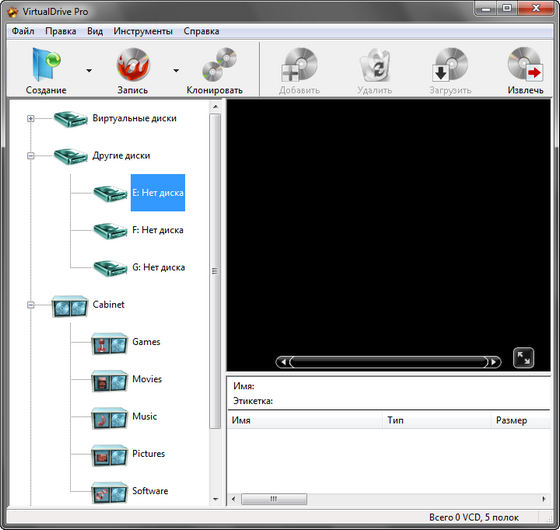Image resolution: width=560 pixels, height=530 pixels.
Task: Select the 'Другие диски' tree label
Action: pos(121,155)
